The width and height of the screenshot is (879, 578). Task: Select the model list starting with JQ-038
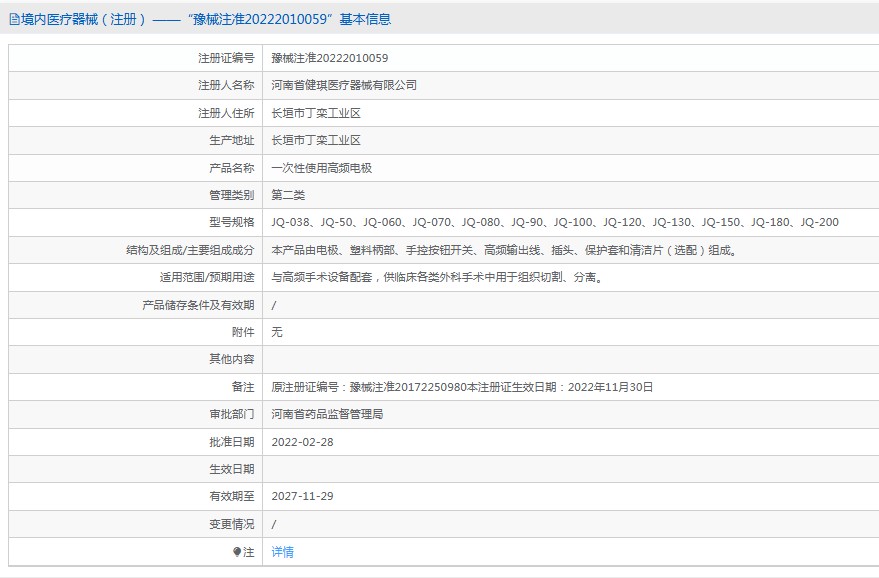tap(555, 223)
